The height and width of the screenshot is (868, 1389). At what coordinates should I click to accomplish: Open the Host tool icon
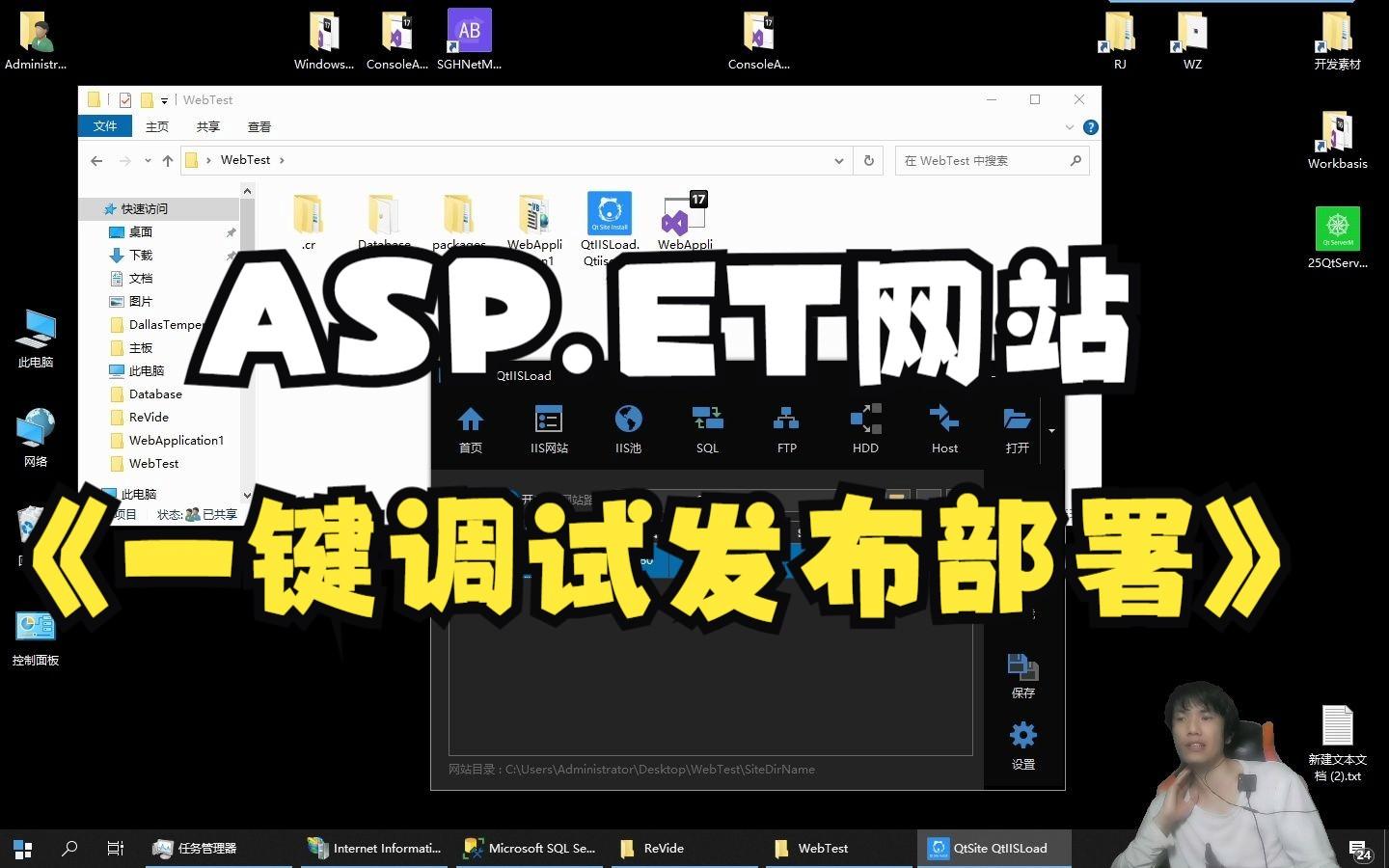tap(944, 428)
